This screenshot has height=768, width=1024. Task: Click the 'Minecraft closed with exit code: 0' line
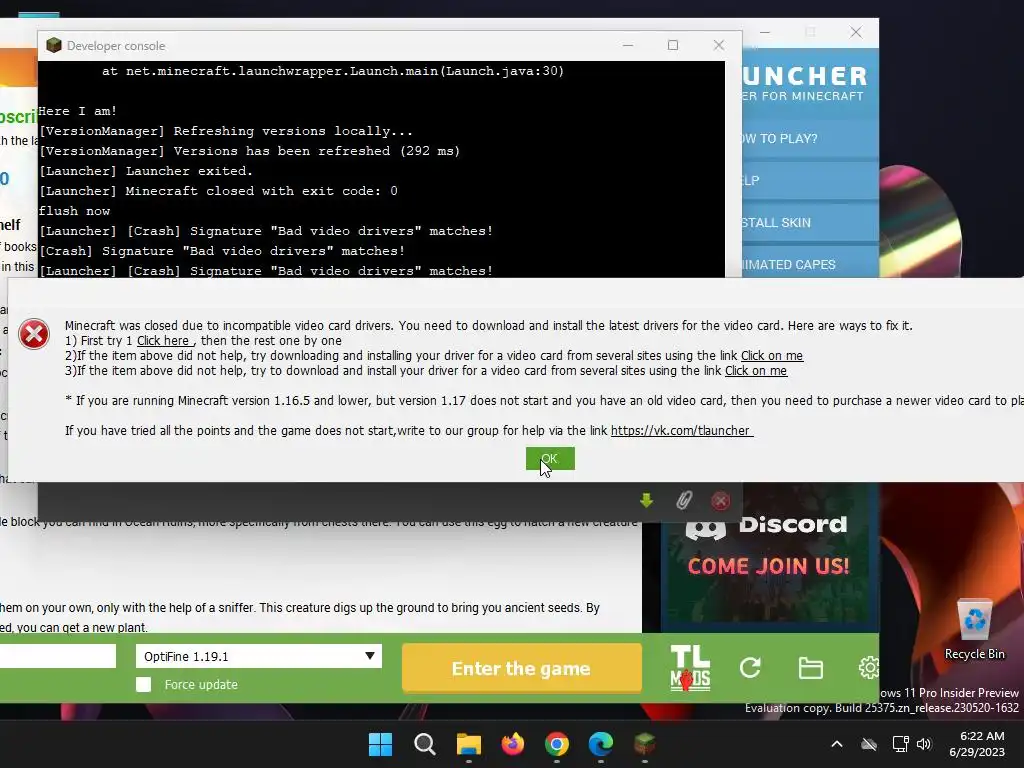[x=218, y=191]
